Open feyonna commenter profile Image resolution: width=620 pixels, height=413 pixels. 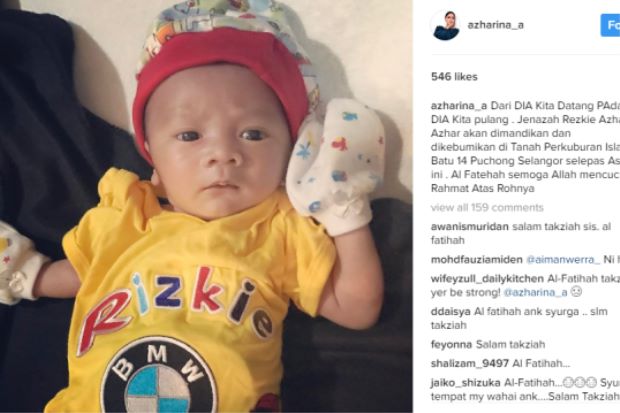coord(451,344)
